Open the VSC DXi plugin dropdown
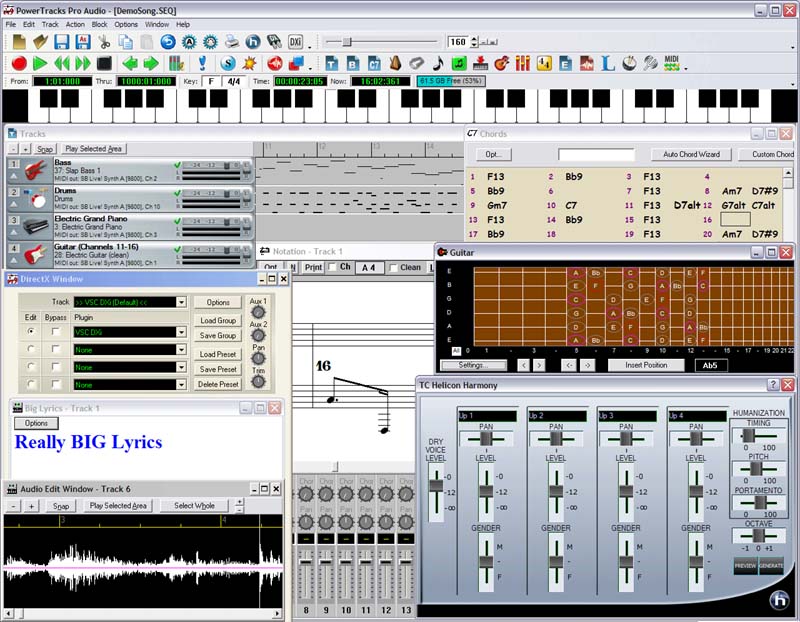 [x=181, y=332]
